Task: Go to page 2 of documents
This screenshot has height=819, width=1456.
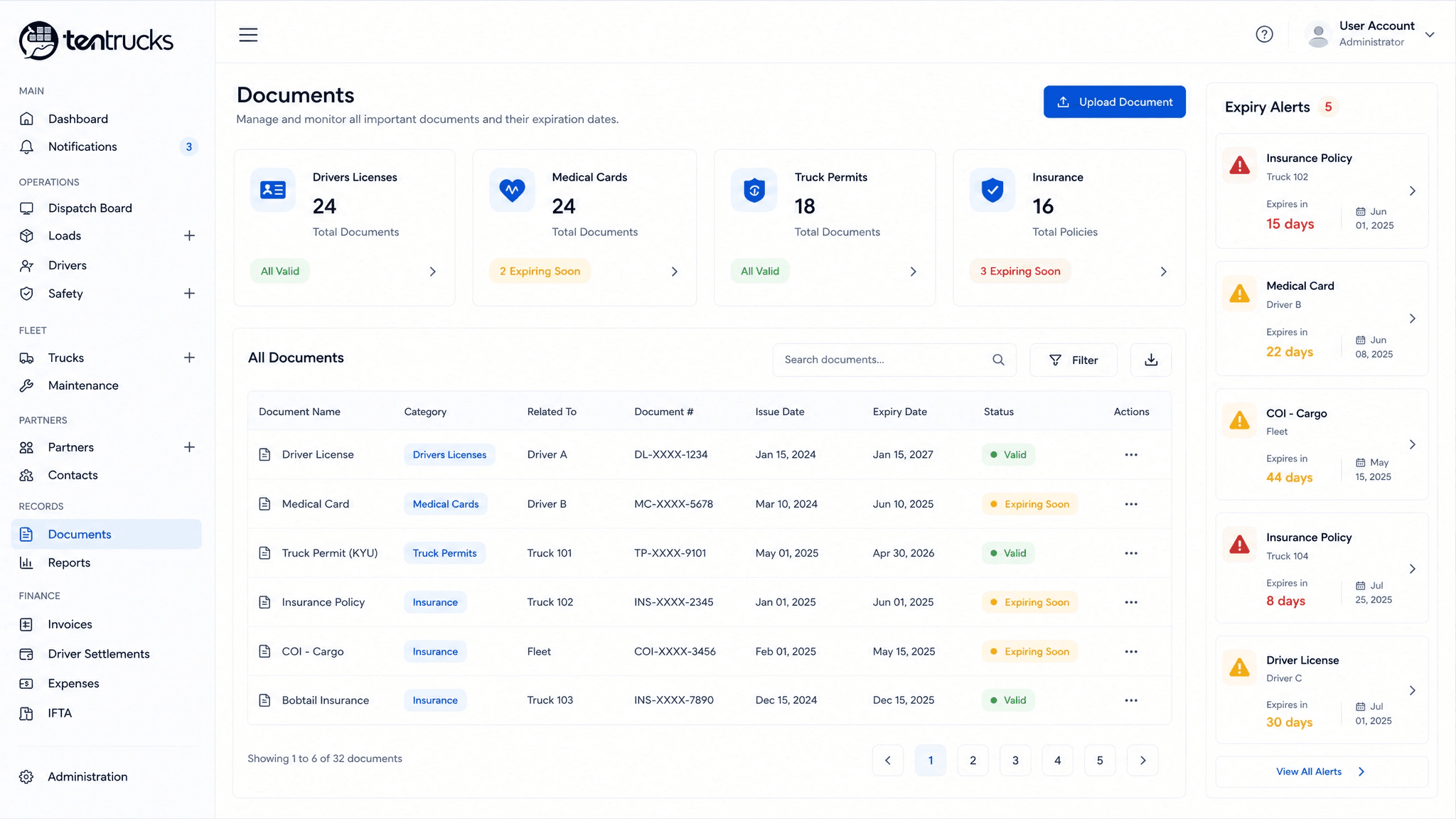Action: [x=973, y=760]
